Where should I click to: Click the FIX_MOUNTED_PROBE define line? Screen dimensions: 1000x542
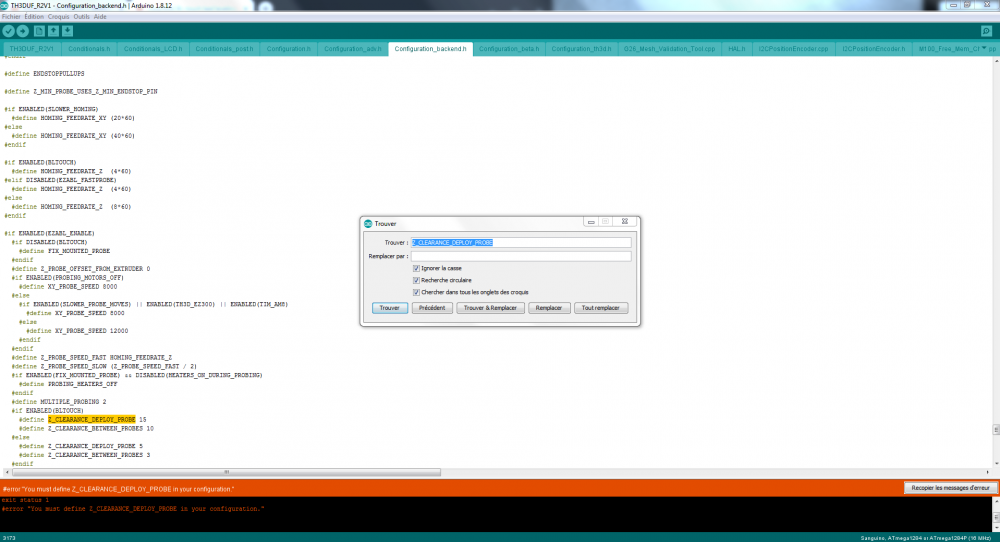pyautogui.click(x=64, y=251)
